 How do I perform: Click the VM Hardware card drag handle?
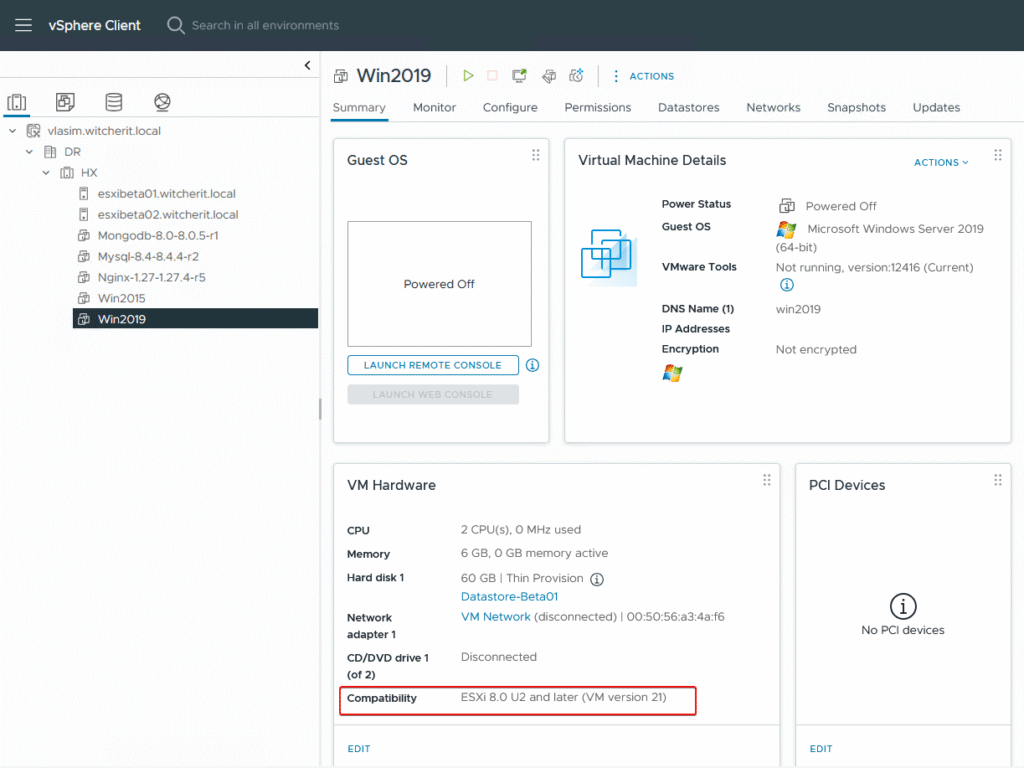click(x=767, y=480)
